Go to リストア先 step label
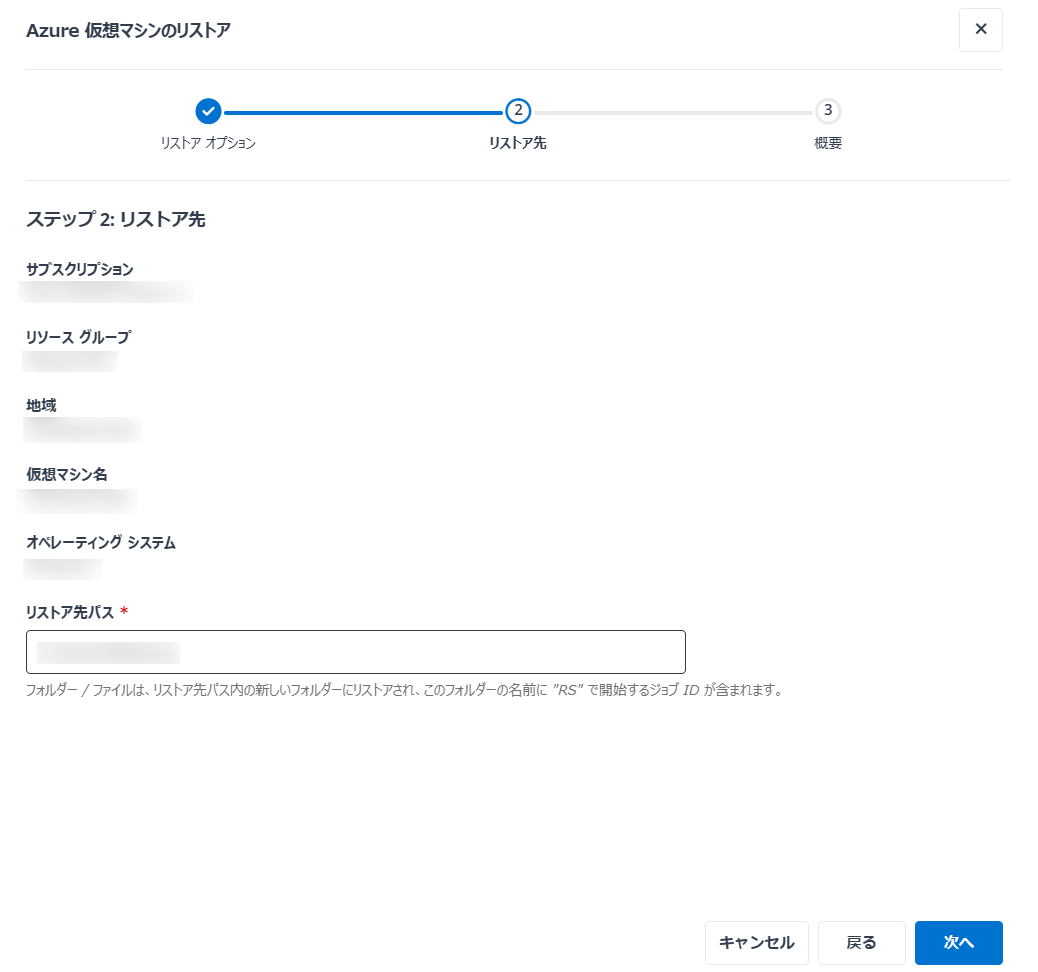 [x=518, y=143]
